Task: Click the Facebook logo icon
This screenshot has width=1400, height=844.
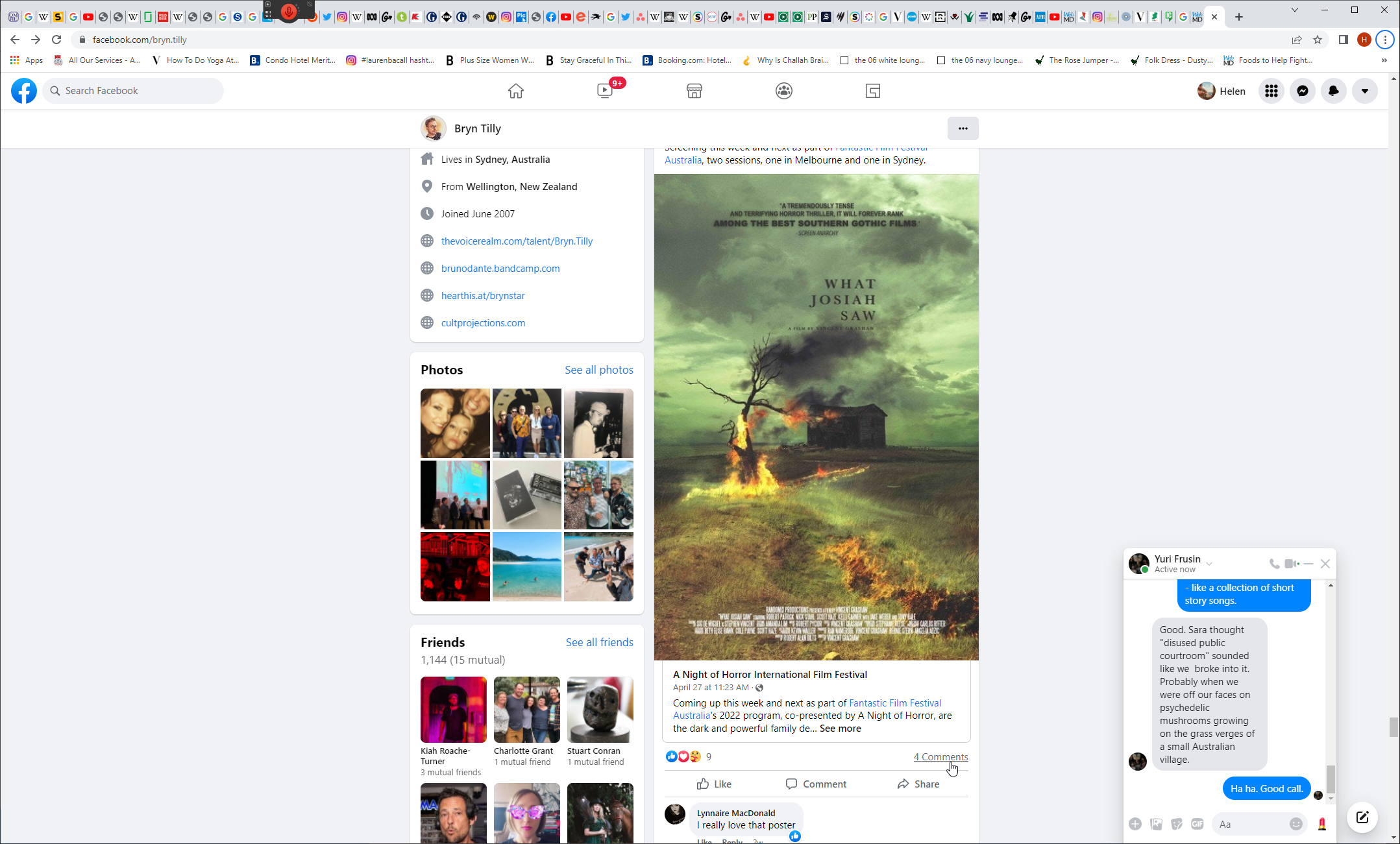Action: 24,91
